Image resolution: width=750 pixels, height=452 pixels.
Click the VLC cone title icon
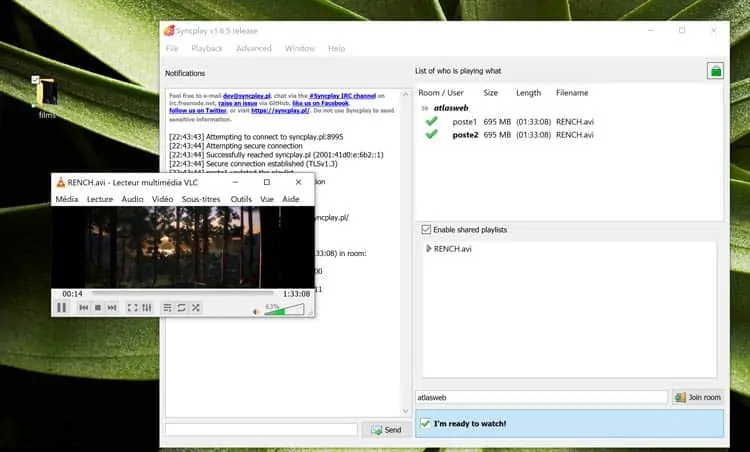pyautogui.click(x=61, y=182)
